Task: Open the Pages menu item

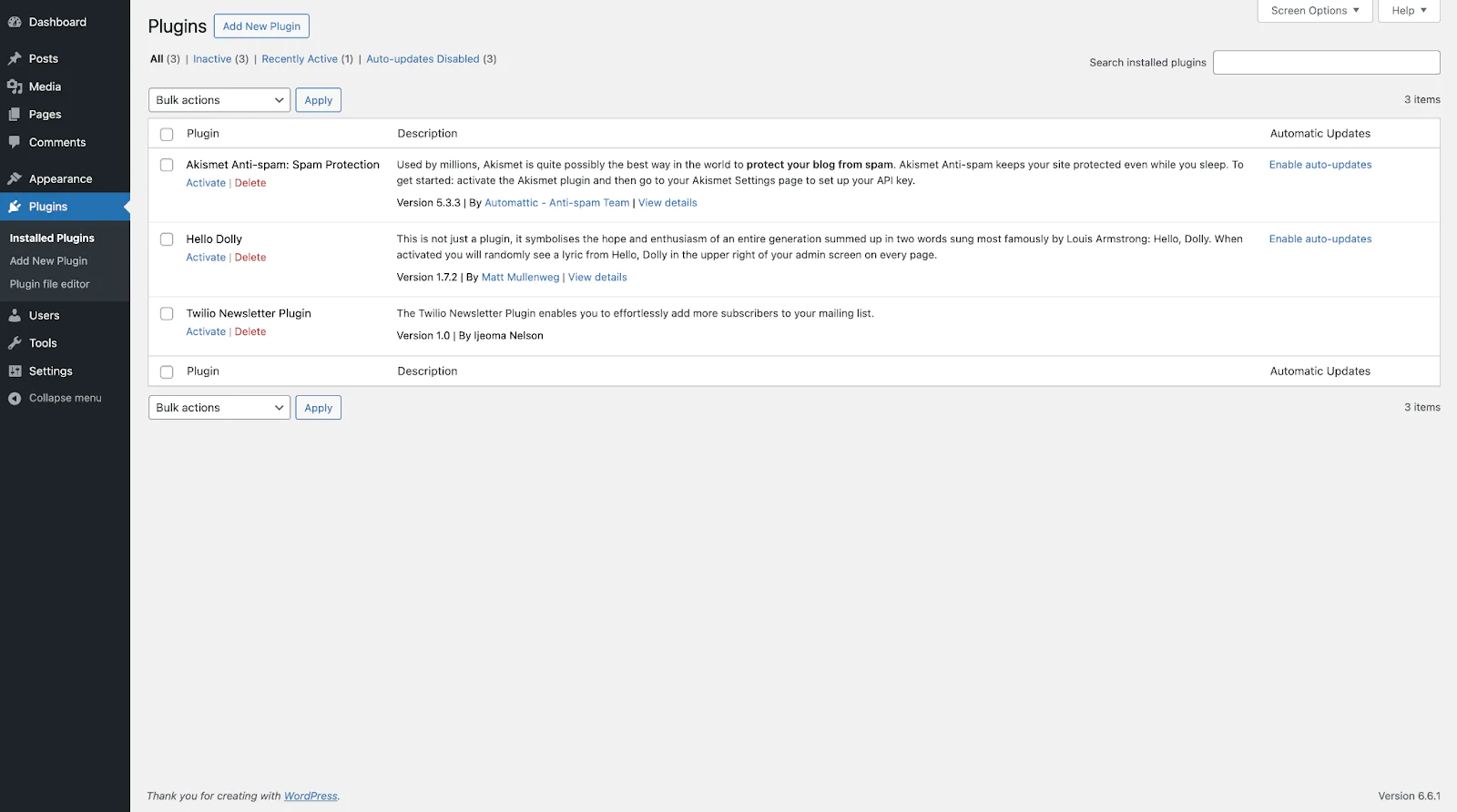Action: tap(45, 115)
